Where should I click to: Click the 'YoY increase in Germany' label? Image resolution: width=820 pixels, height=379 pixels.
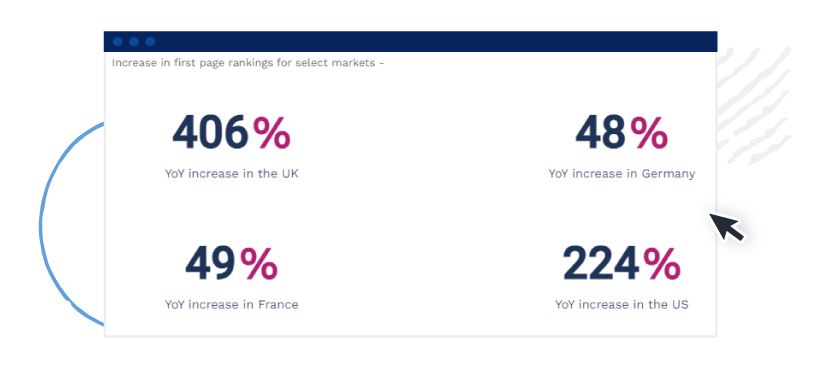click(622, 174)
